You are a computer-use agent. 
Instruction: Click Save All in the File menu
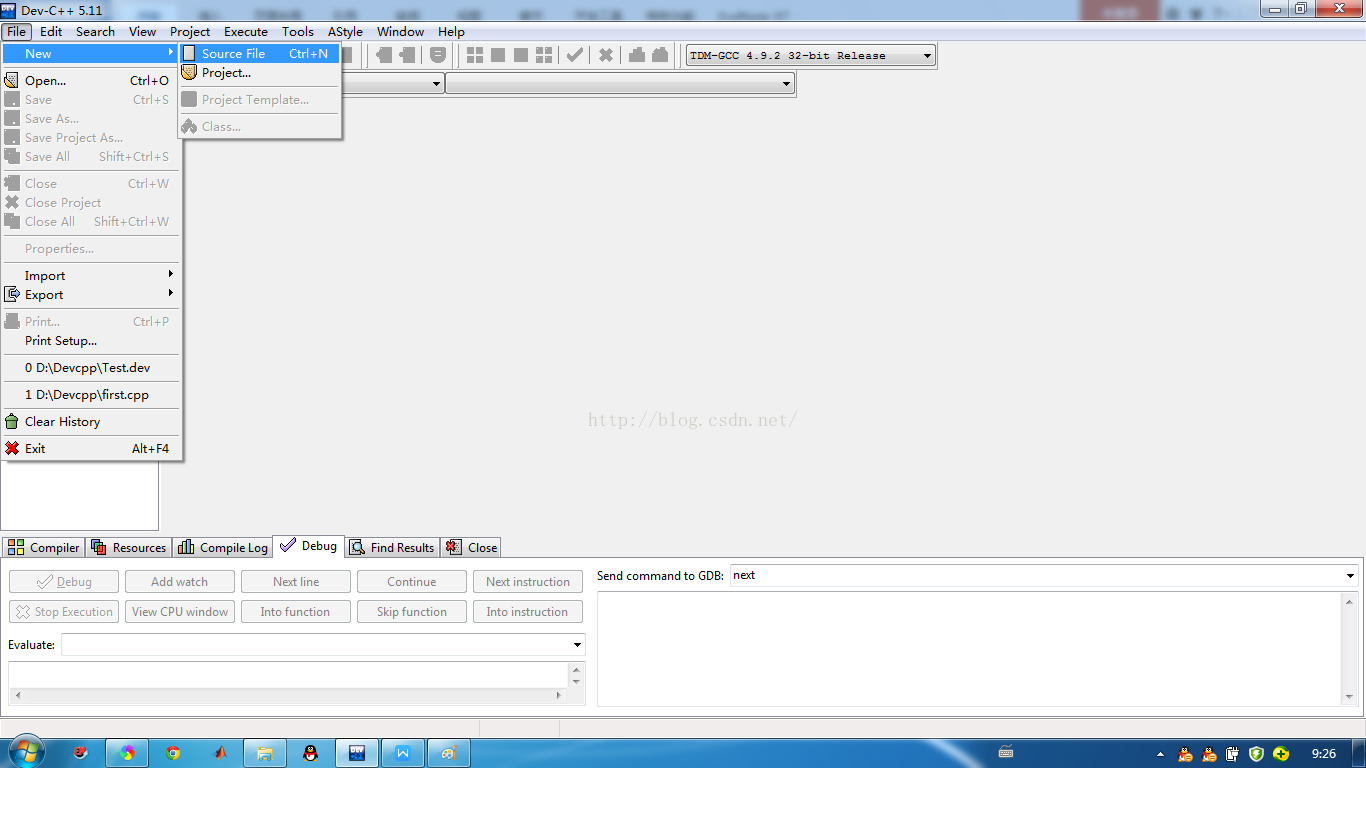(90, 156)
